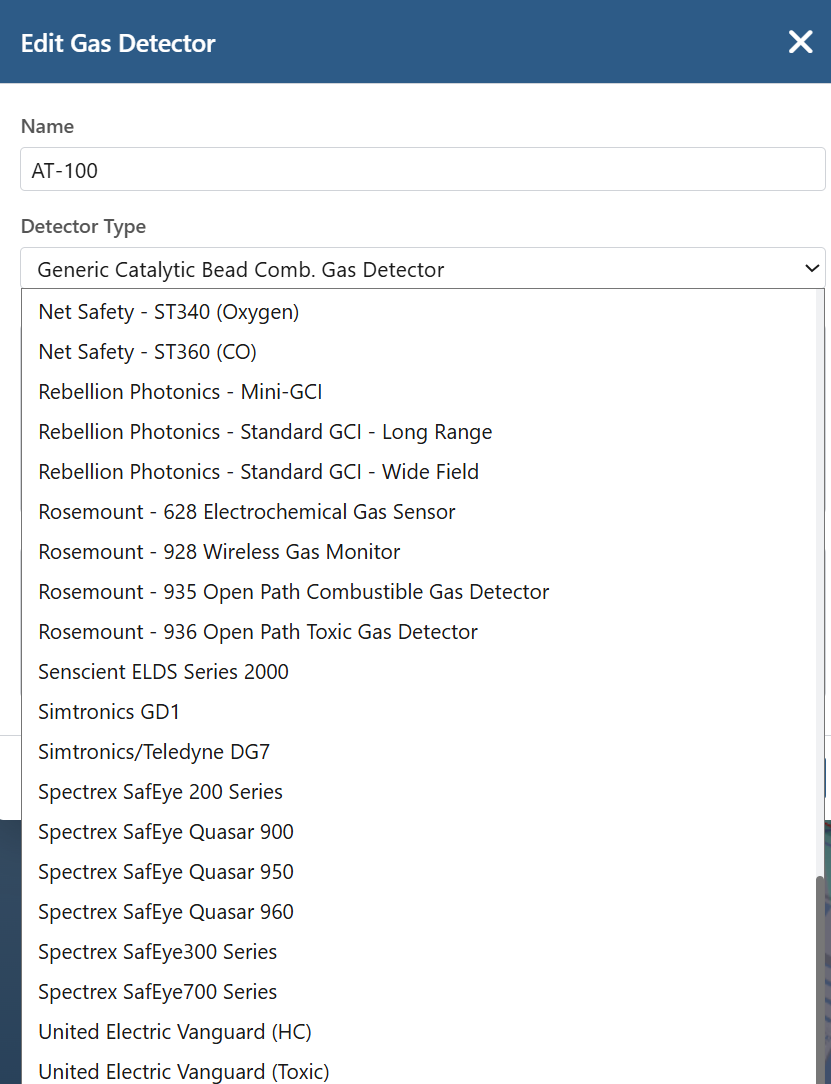
Task: Click the dropdown list scrollbar thumb
Action: tap(821, 980)
